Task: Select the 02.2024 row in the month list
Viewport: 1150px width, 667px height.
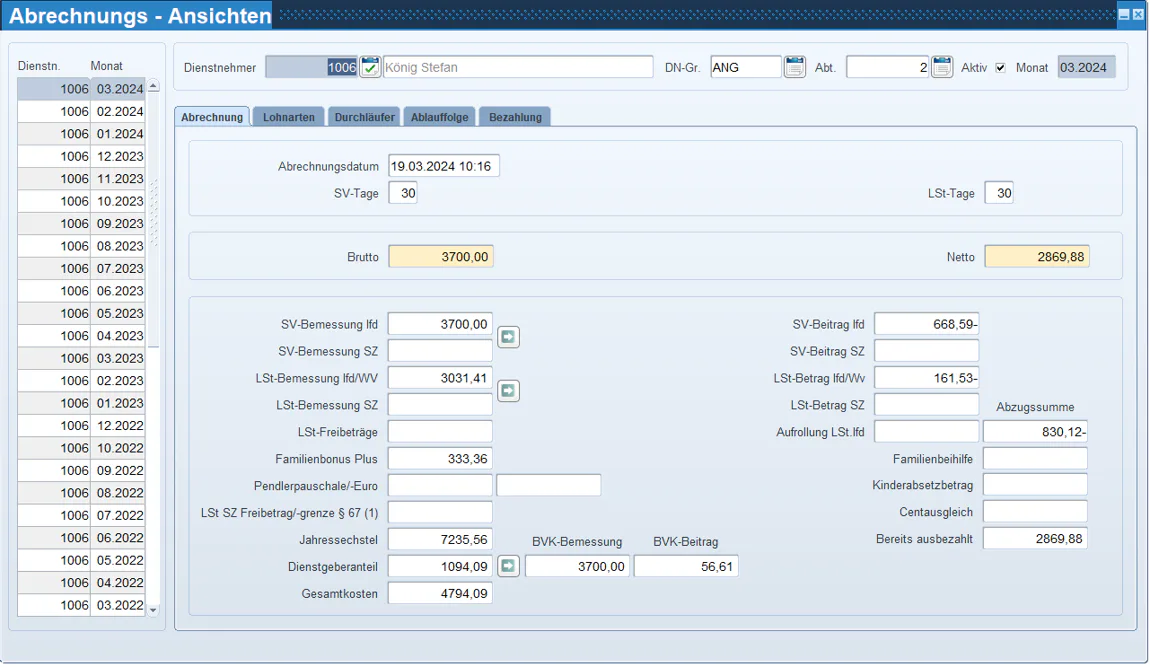Action: click(x=81, y=112)
